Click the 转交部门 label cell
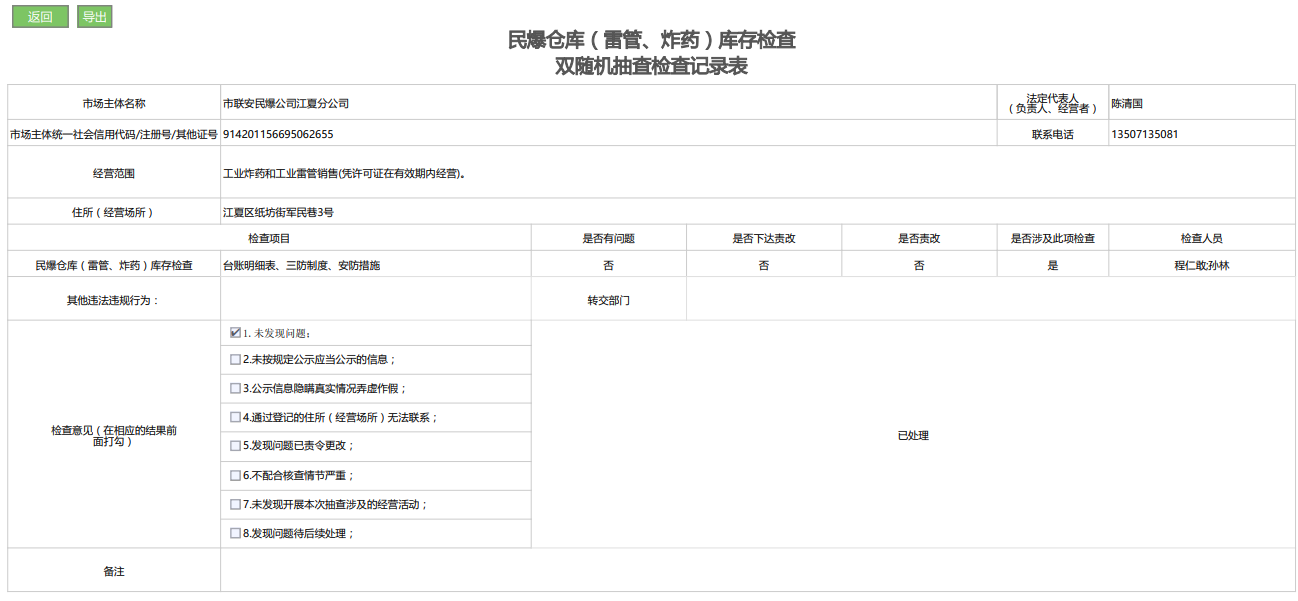1298x601 pixels. [x=609, y=300]
